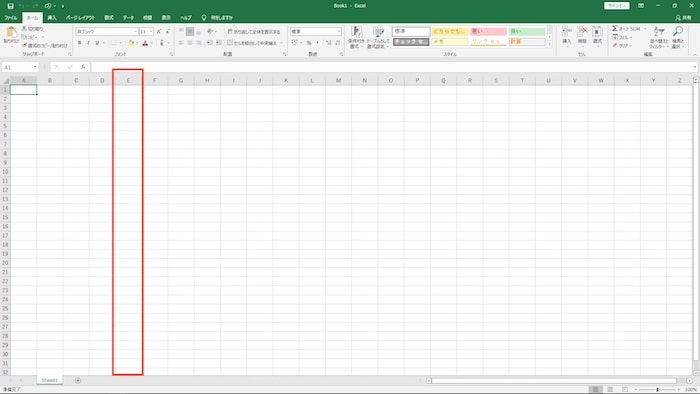Expand the Name Box dropdown arrow
700x394 pixels.
point(35,67)
